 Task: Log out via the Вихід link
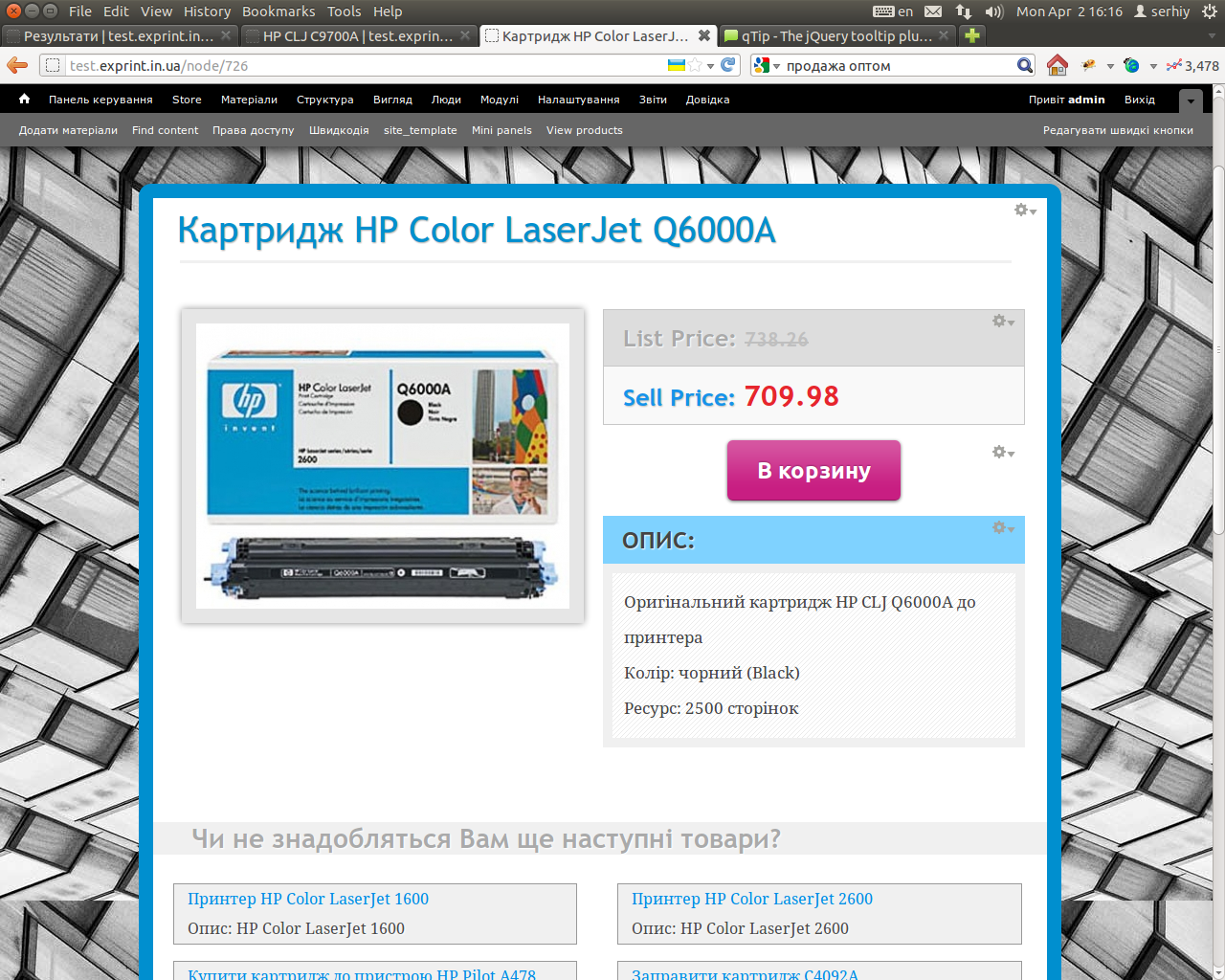coord(1139,100)
